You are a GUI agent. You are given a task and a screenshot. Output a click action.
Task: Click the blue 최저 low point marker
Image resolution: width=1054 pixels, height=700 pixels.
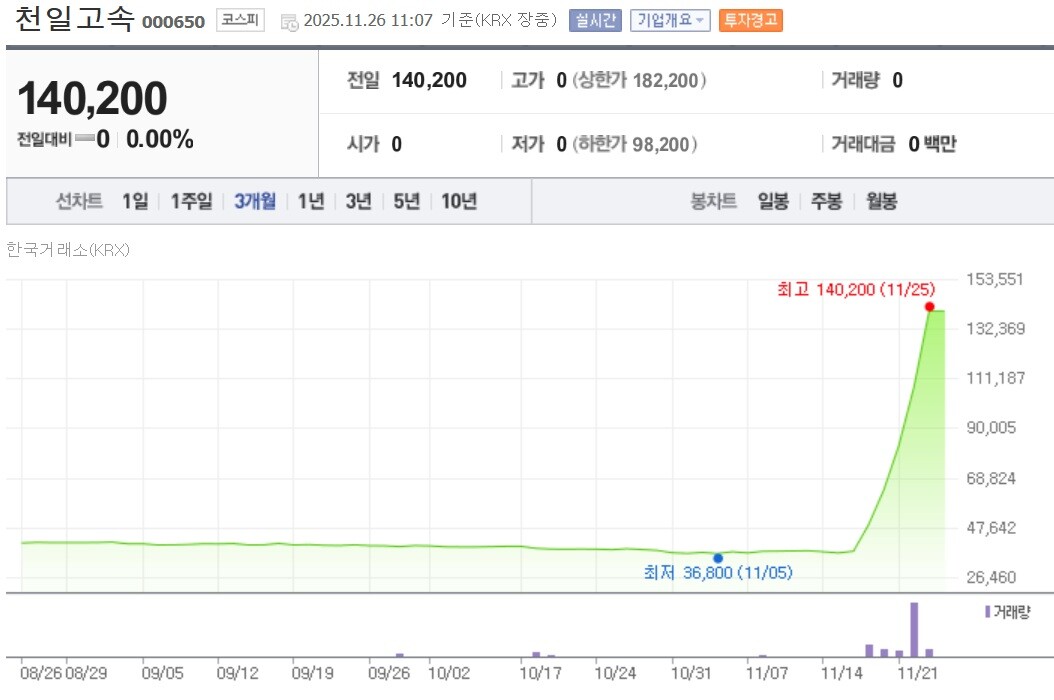pyautogui.click(x=718, y=558)
